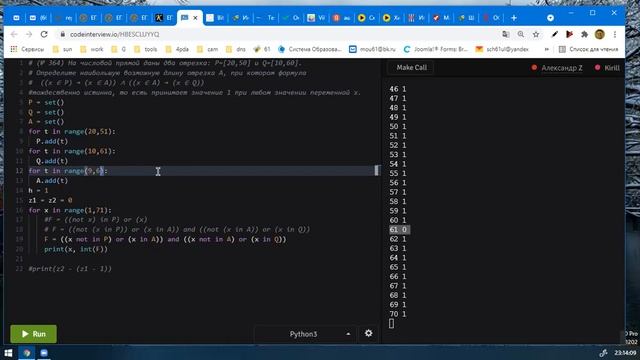The image size is (640, 360).
Task: Click the red flag extension icon
Action: click(x=569, y=35)
